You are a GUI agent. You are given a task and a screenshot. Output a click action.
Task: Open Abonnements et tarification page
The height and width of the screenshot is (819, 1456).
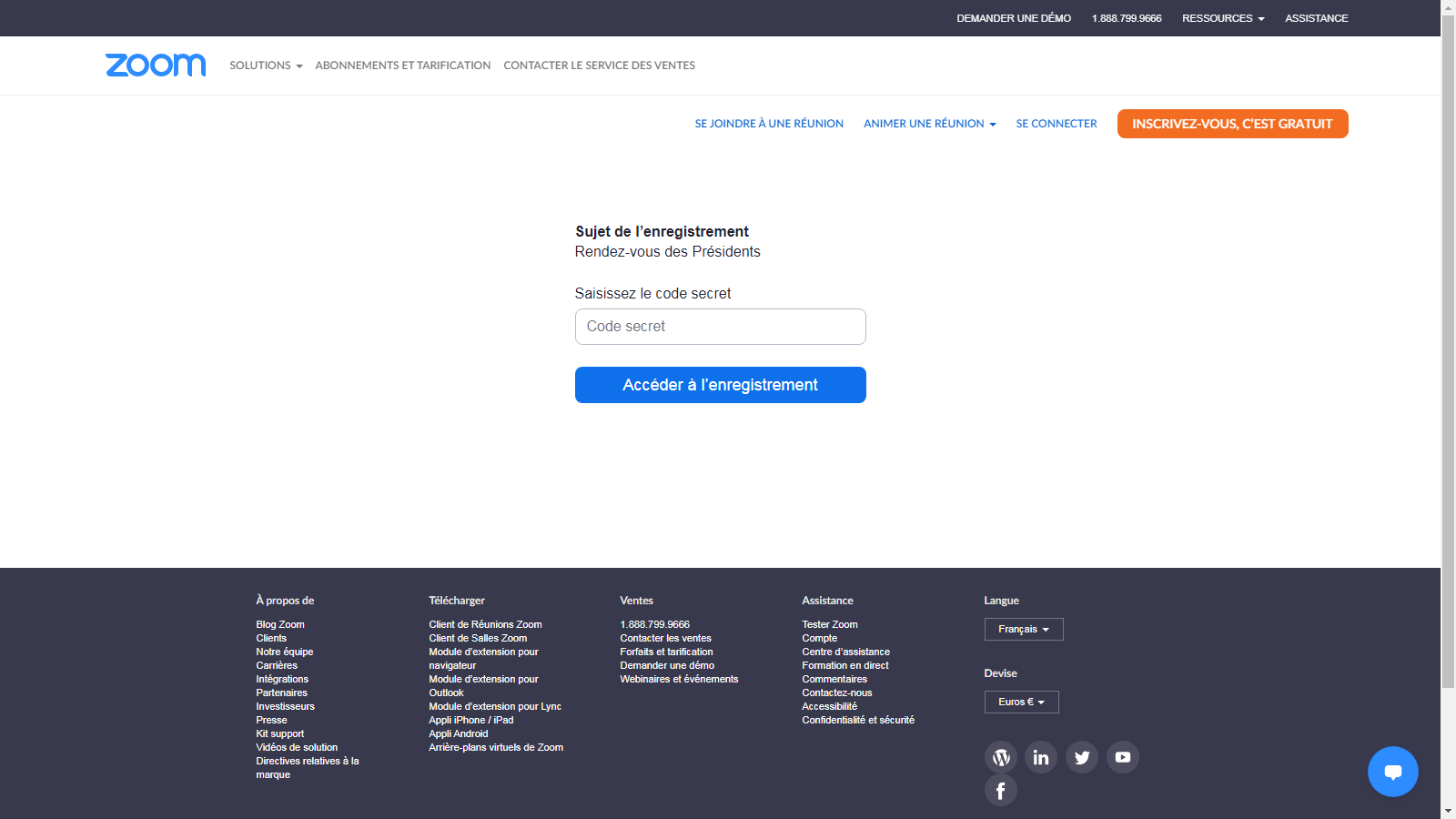tap(402, 66)
